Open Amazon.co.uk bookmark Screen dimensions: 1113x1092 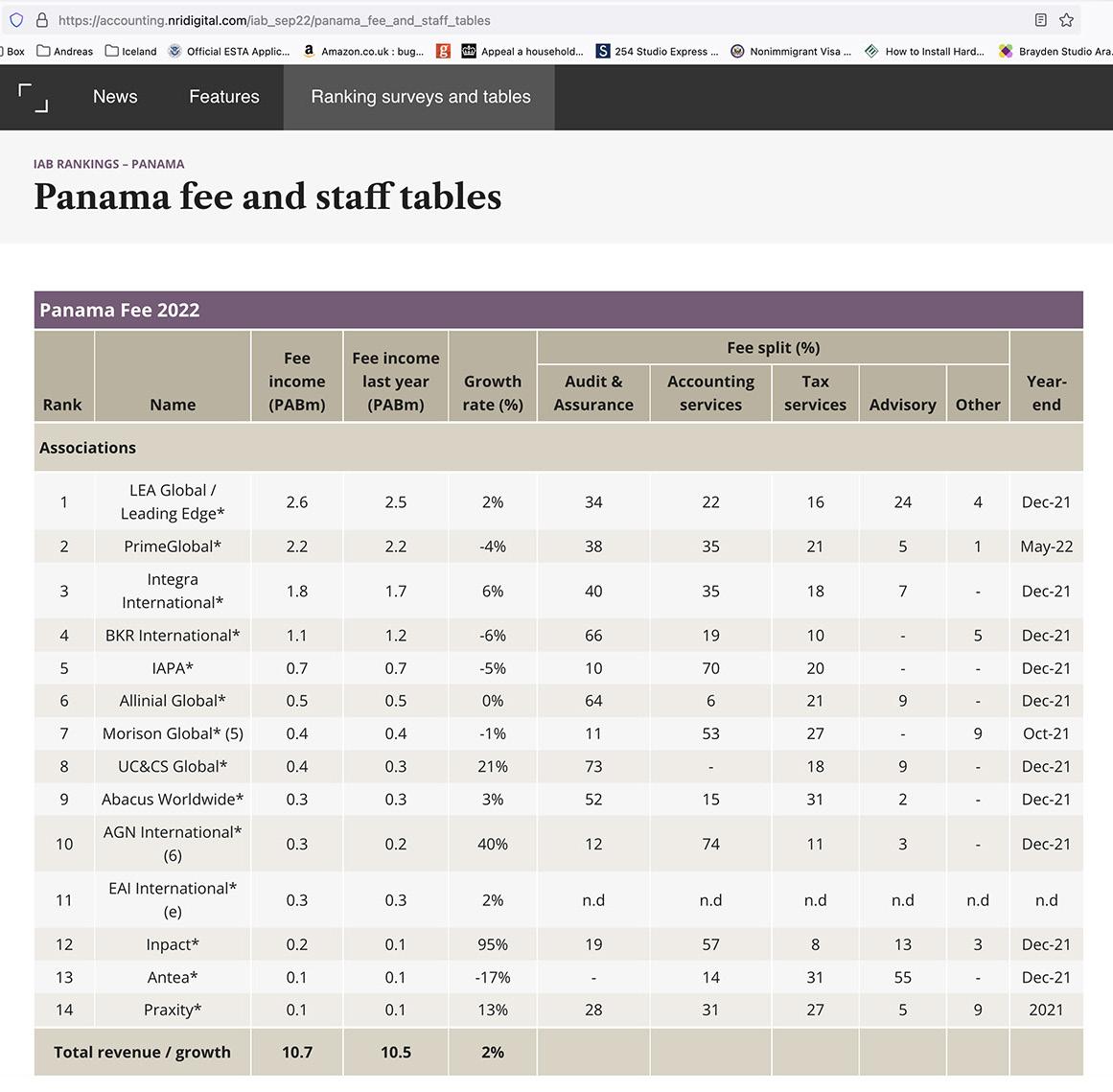[x=362, y=51]
